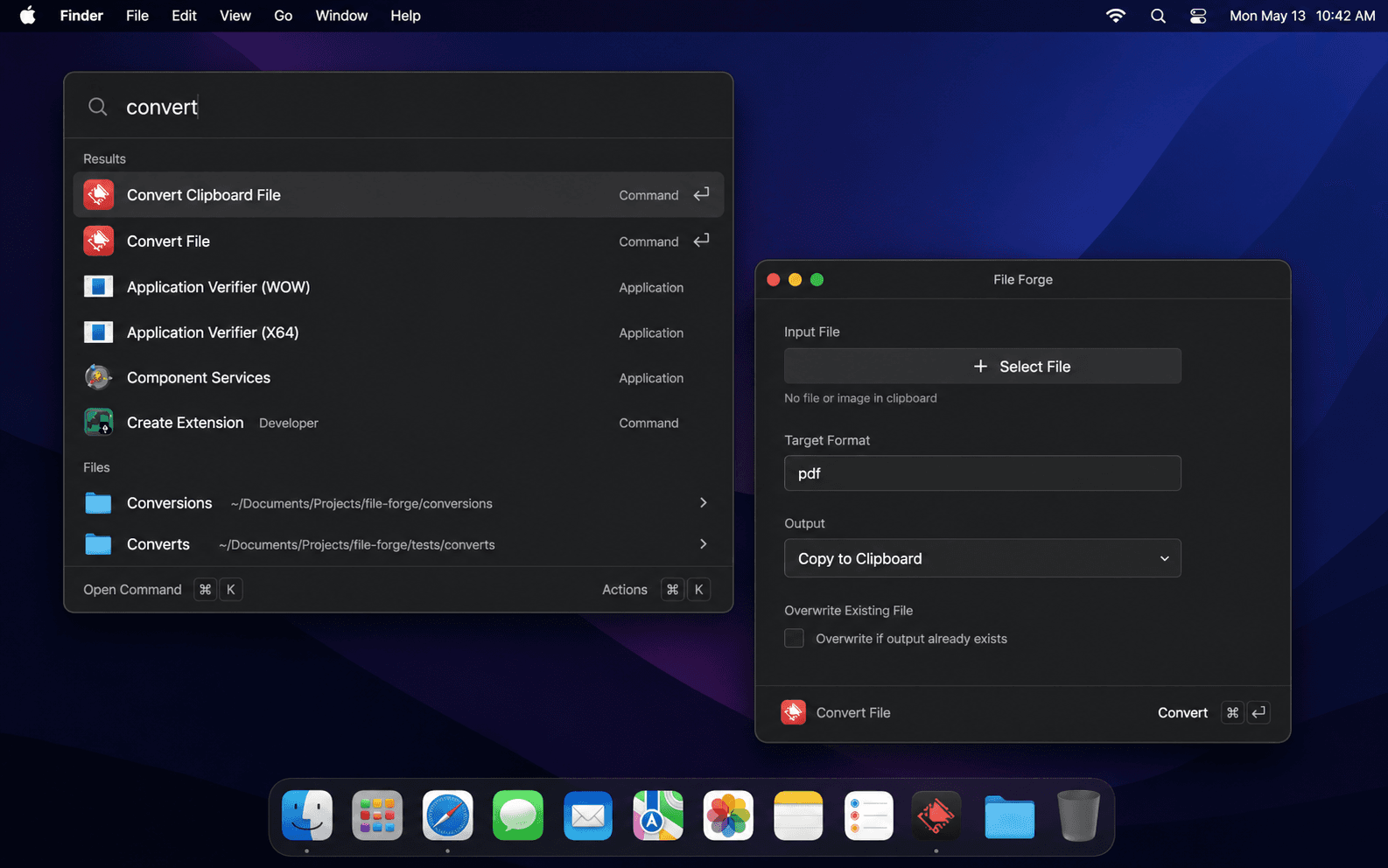1388x868 pixels.
Task: Select the Create Extension result
Action: pyautogui.click(x=398, y=422)
